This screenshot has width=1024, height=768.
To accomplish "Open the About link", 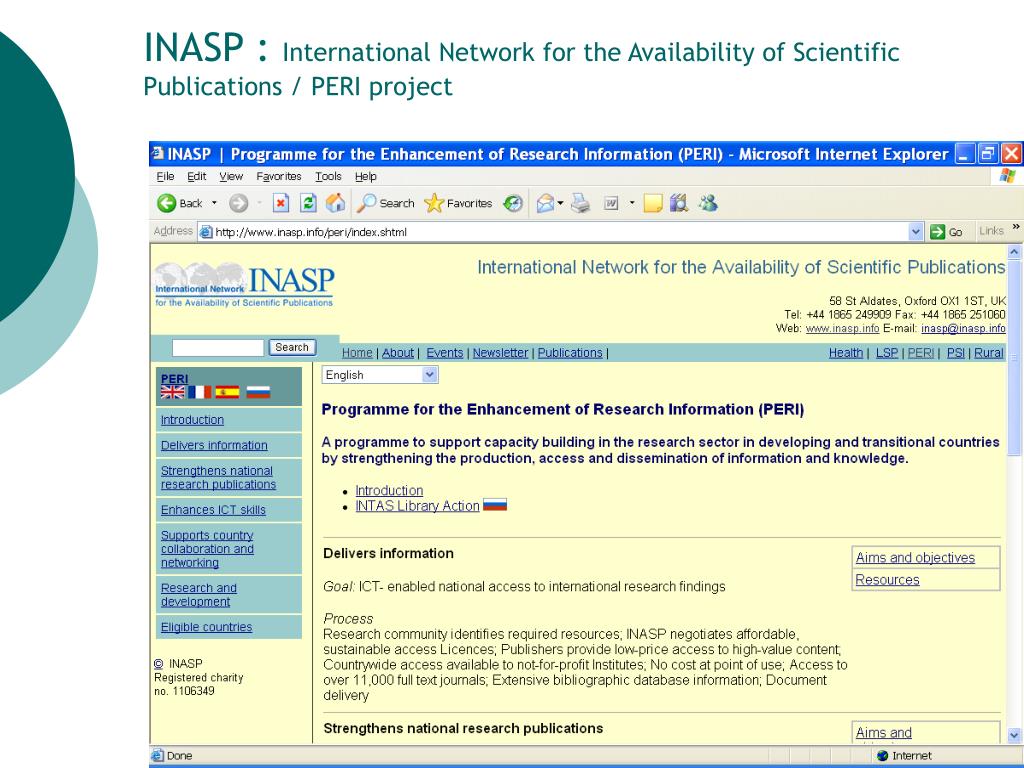I will point(398,353).
